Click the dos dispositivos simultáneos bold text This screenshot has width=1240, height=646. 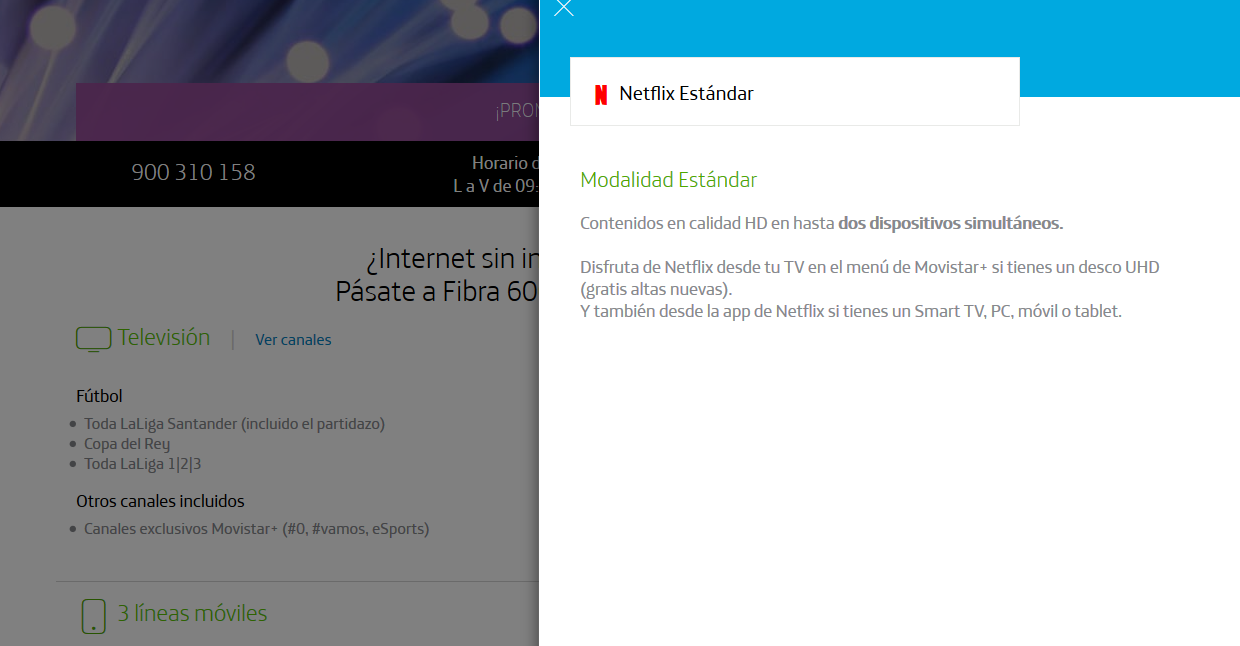click(x=951, y=223)
